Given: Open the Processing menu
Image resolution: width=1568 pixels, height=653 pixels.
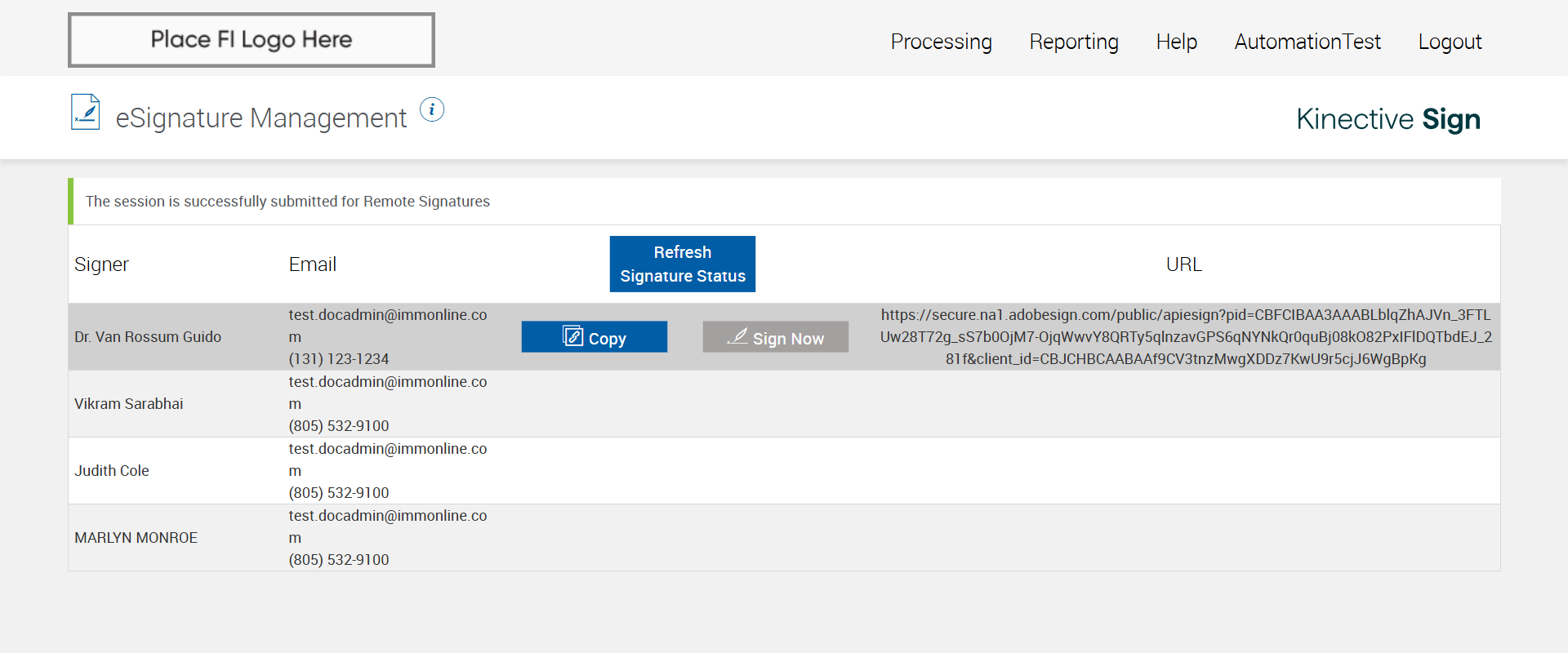Looking at the screenshot, I should [941, 42].
